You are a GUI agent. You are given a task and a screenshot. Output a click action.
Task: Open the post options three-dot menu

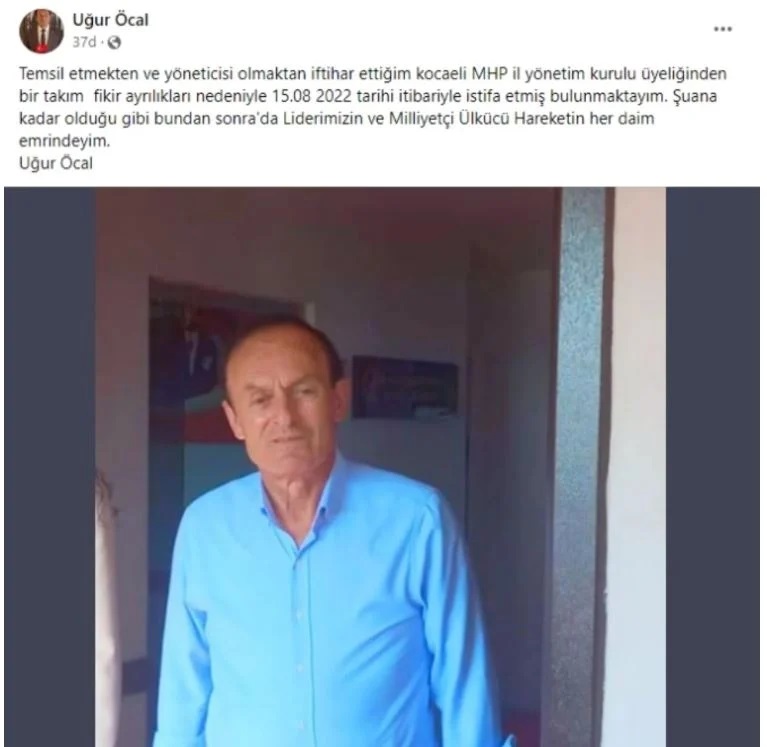coord(722,29)
